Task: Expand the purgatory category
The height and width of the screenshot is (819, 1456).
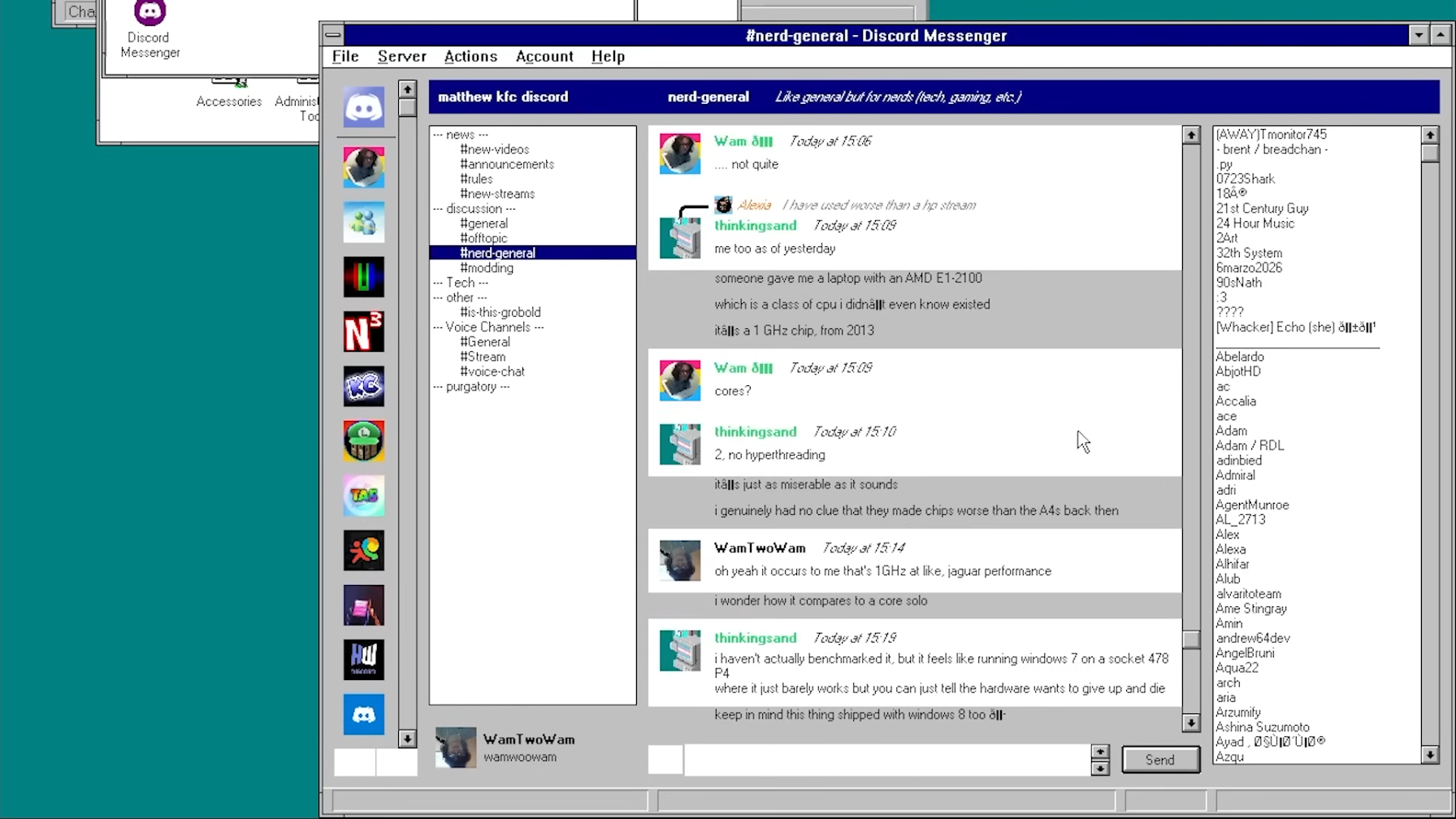Action: click(471, 387)
